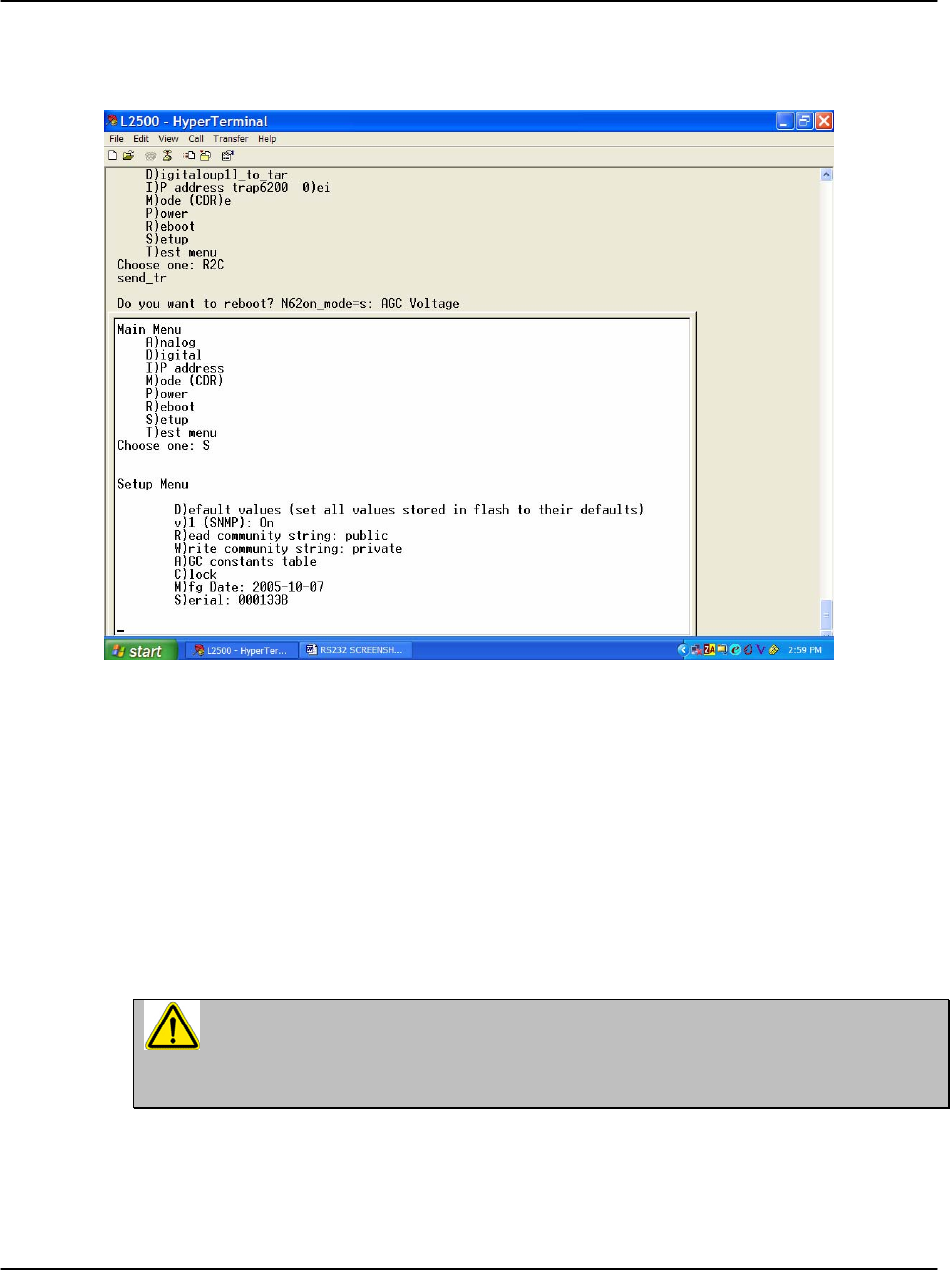This screenshot has height=1270, width=950.
Task: Click the terminal scrollbar up arrow
Action: click(x=826, y=175)
